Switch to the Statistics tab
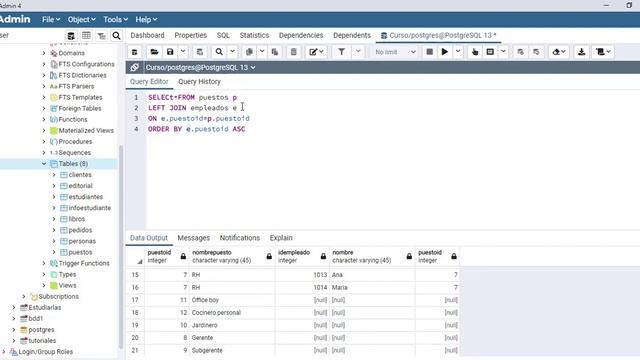Viewport: 640px width, 360px height. [x=254, y=35]
